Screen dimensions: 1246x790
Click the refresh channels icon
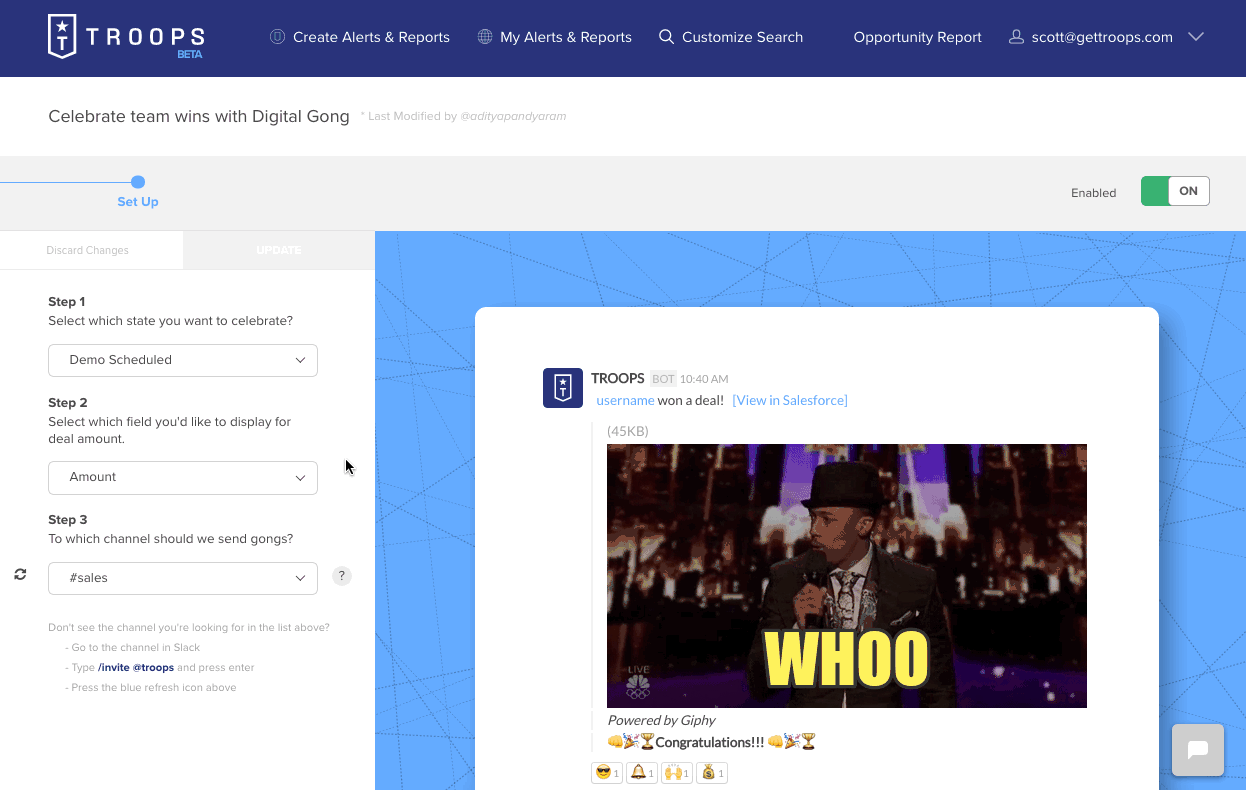tap(20, 575)
